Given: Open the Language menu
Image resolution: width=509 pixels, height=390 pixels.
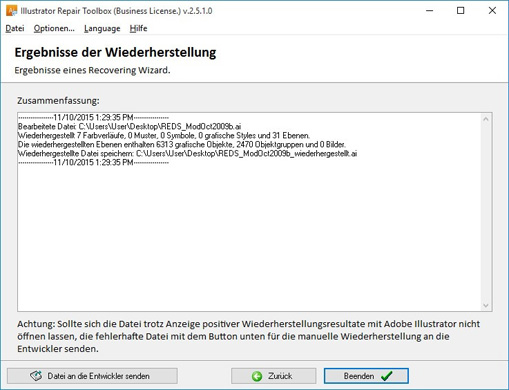Looking at the screenshot, I should (x=102, y=29).
